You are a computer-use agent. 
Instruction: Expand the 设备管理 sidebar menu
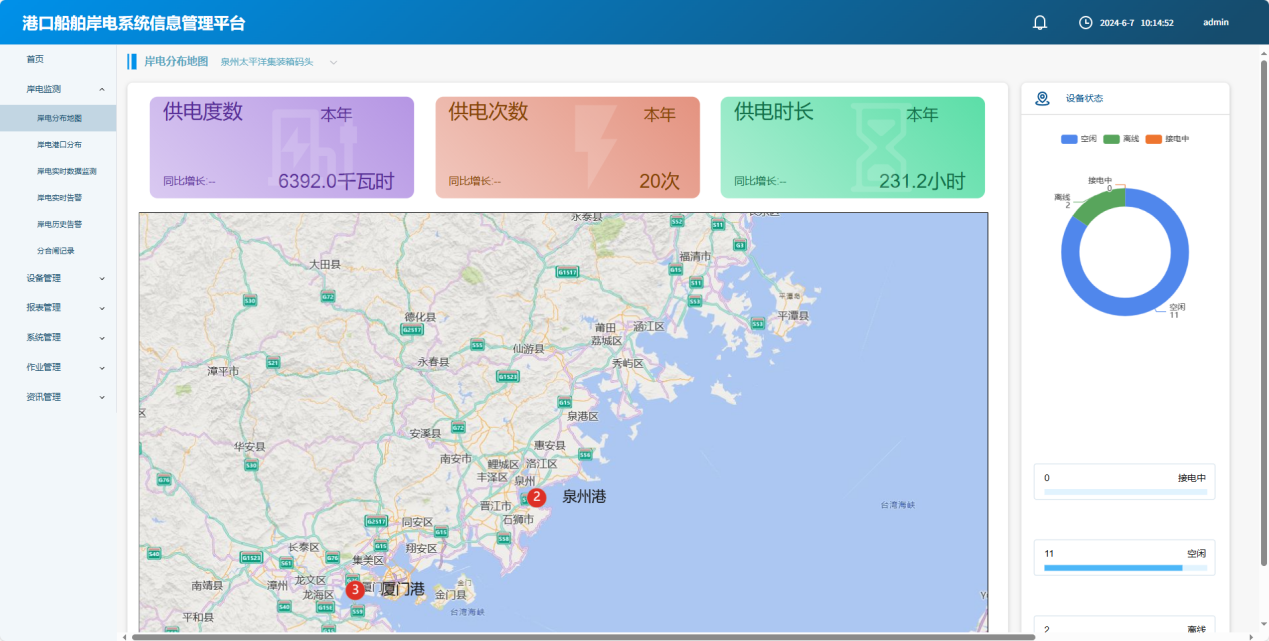coord(65,278)
